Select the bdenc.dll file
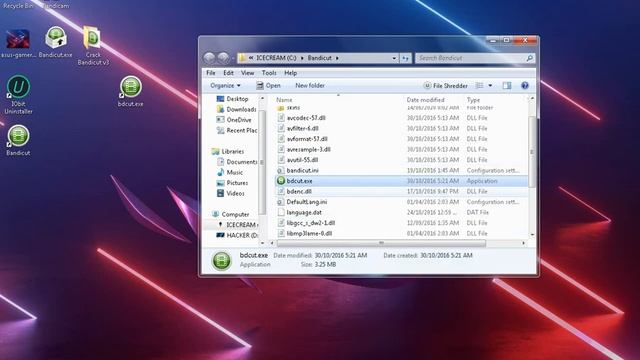Image resolution: width=640 pixels, height=360 pixels. pyautogui.click(x=299, y=191)
